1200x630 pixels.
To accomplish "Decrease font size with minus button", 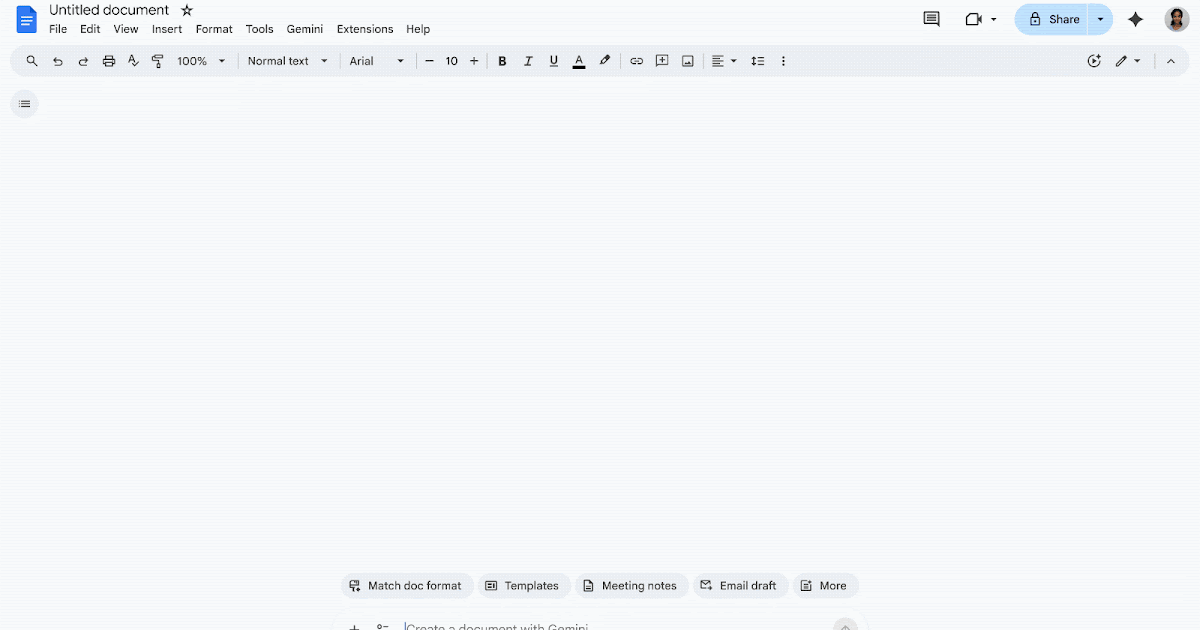I will coord(430,61).
